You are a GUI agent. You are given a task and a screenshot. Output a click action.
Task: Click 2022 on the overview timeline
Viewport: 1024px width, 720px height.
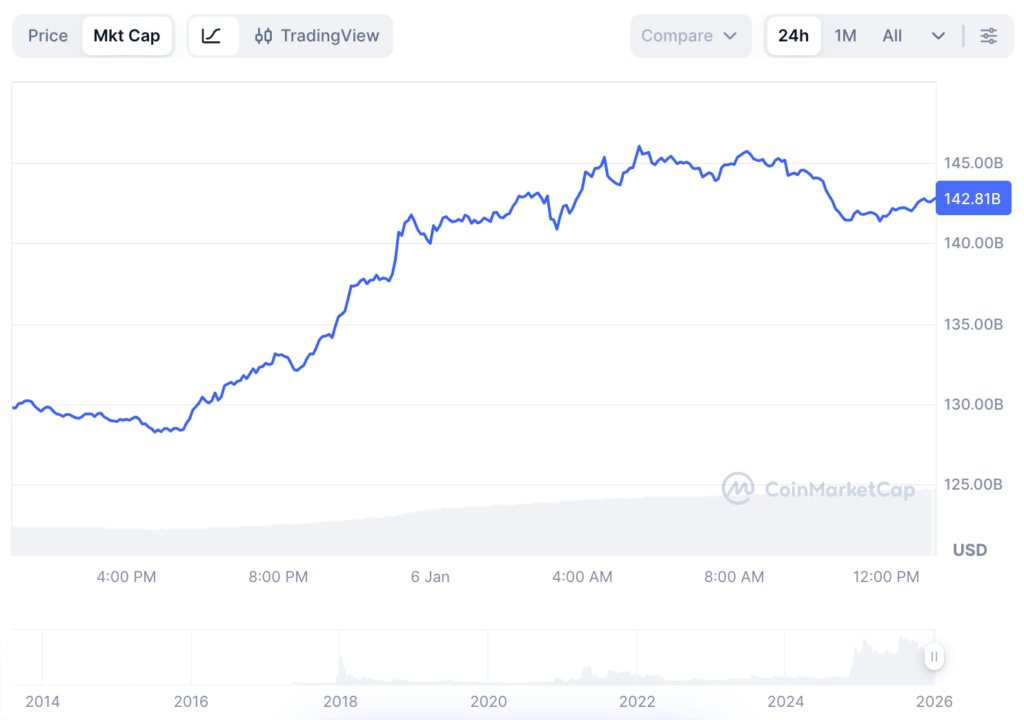tap(637, 701)
